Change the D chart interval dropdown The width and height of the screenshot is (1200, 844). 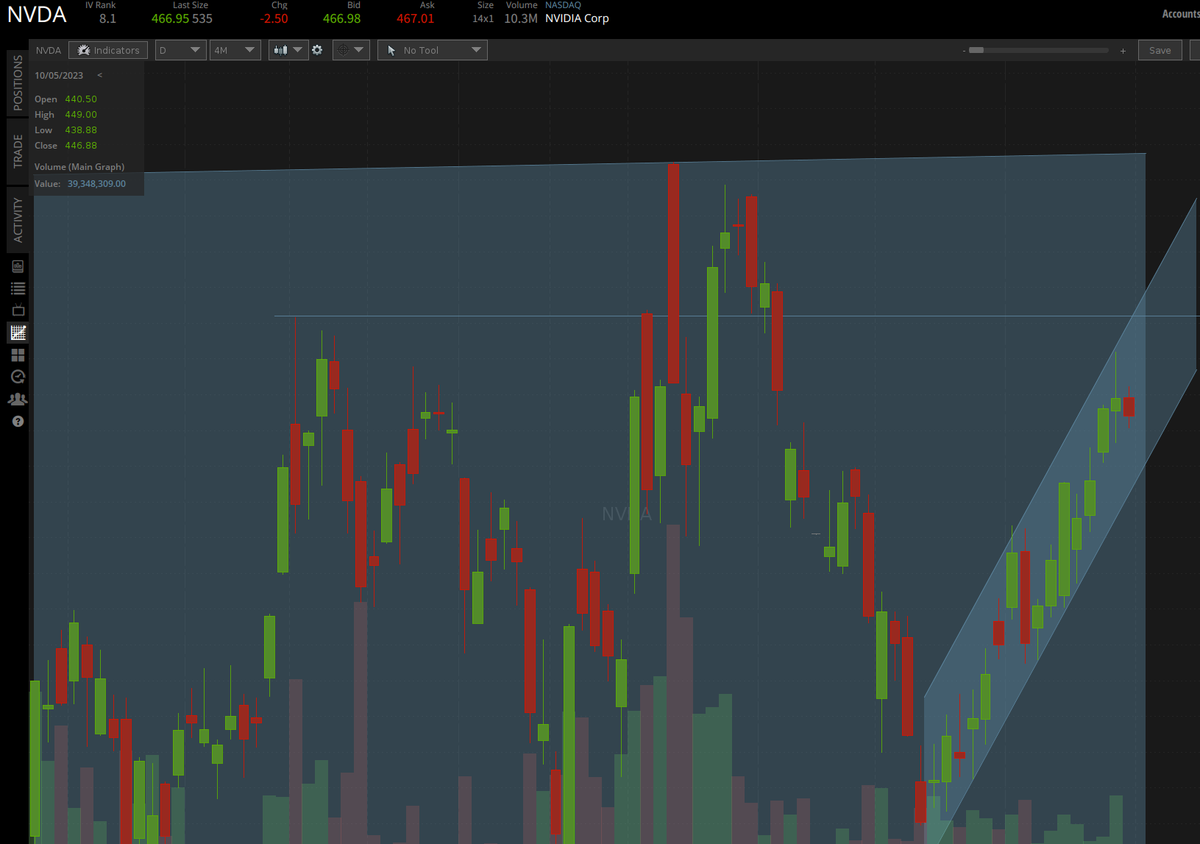(180, 50)
